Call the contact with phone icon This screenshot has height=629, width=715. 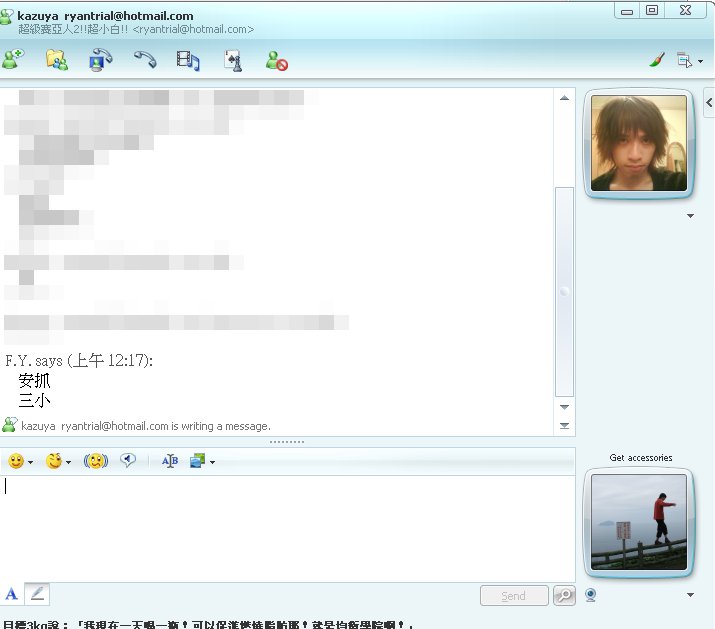coord(145,60)
